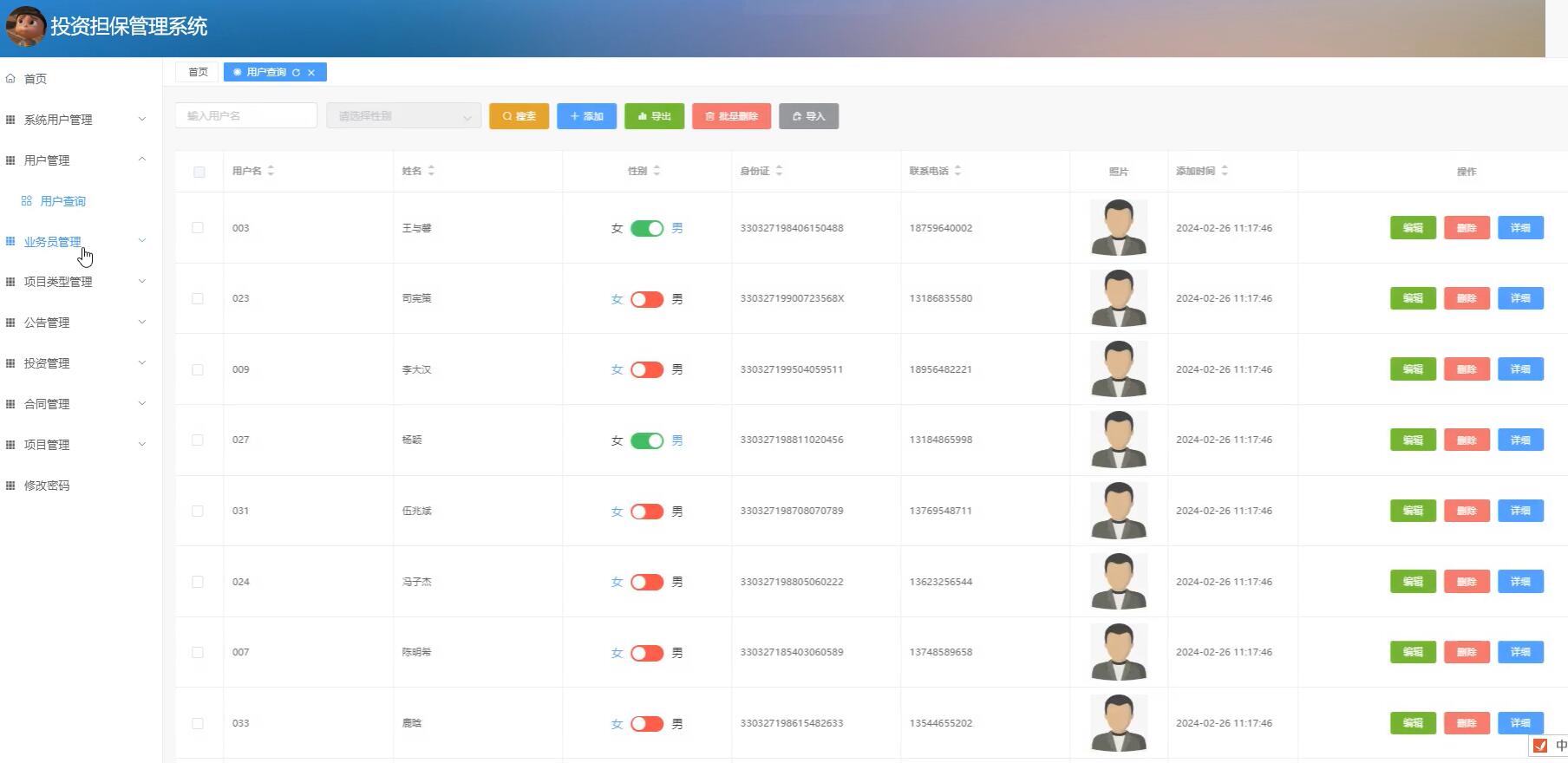
Task: Toggle gender switch for user 023
Action: point(647,299)
